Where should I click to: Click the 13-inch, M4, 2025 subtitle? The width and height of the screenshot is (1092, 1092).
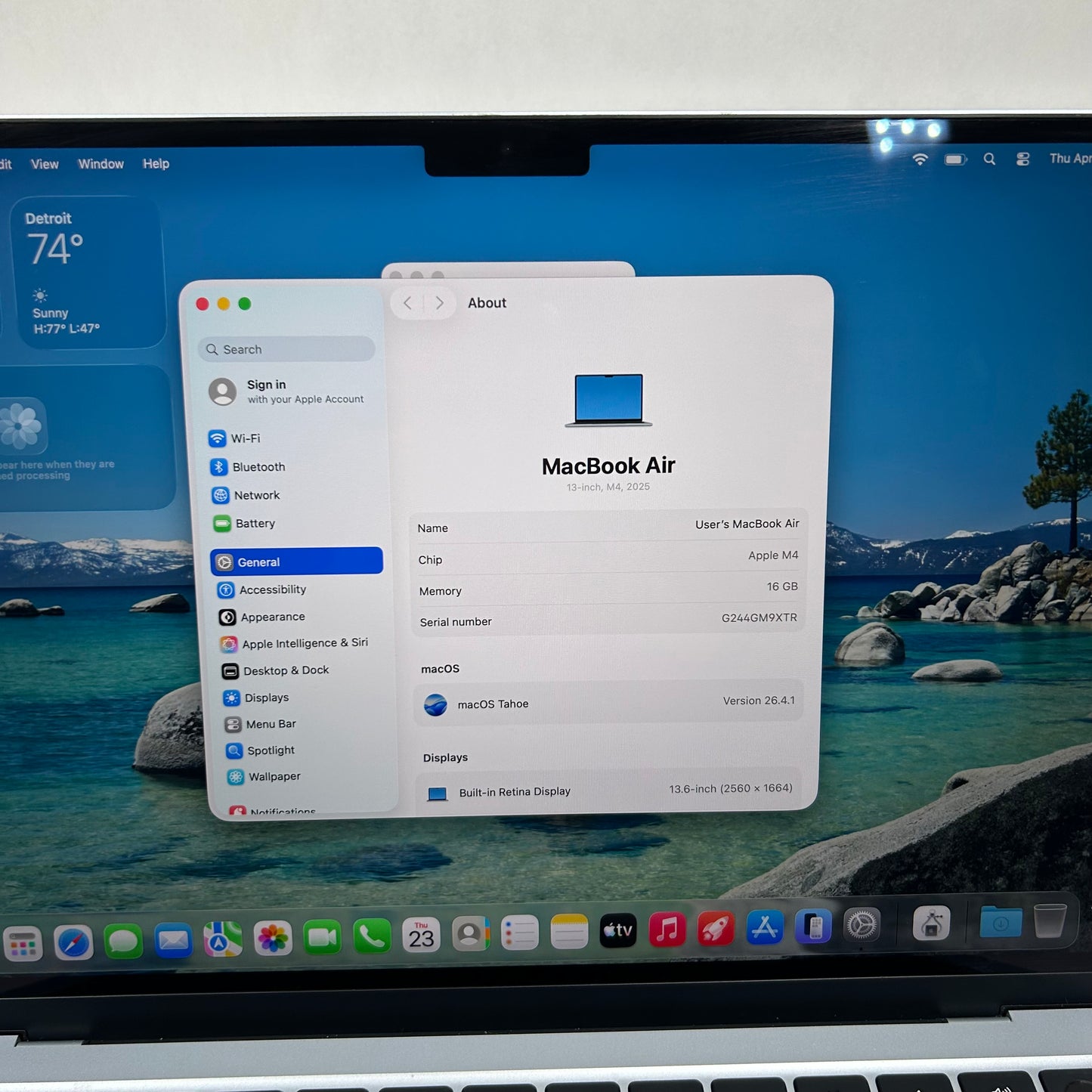tap(608, 487)
